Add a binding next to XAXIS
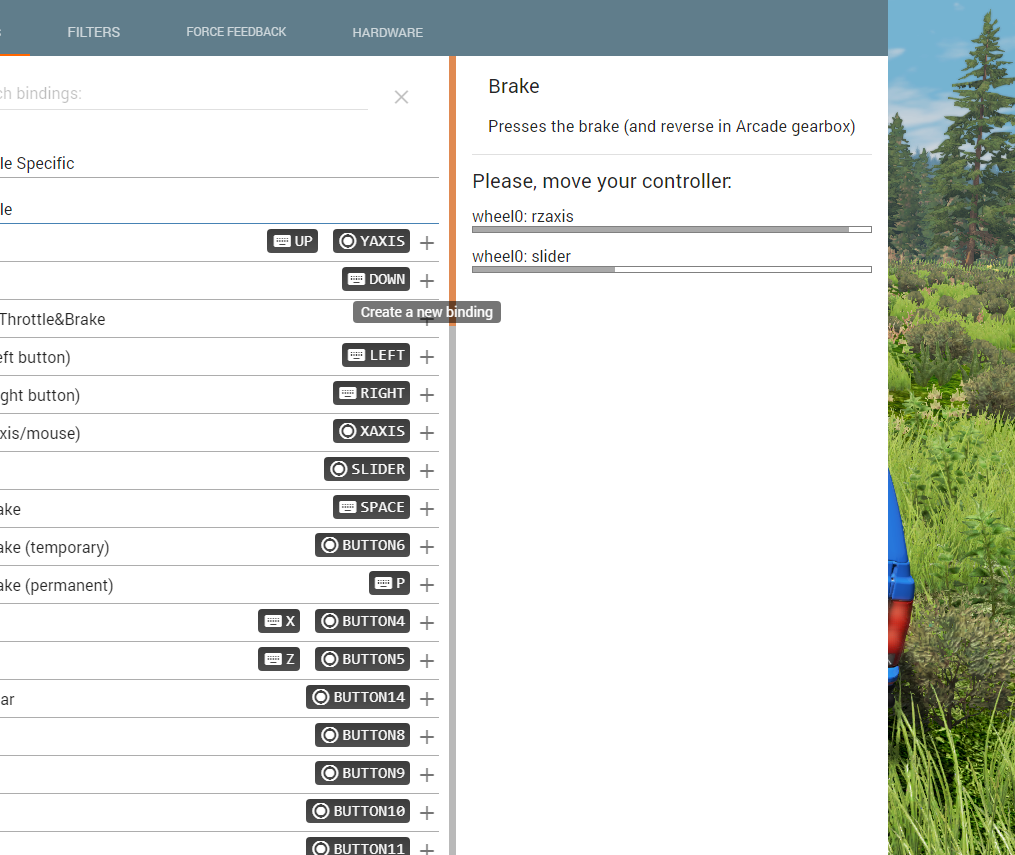 tap(427, 432)
